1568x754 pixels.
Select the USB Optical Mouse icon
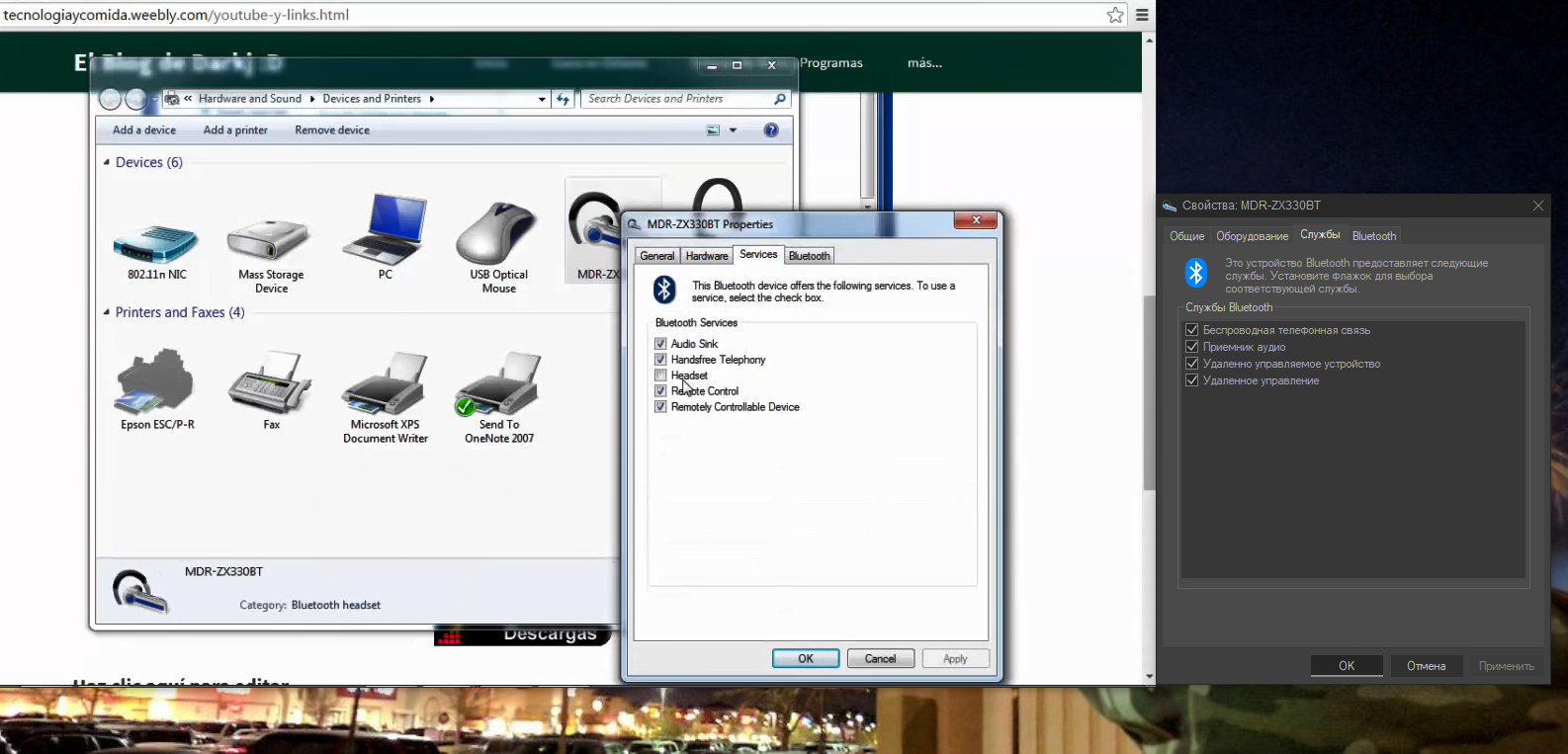(497, 233)
